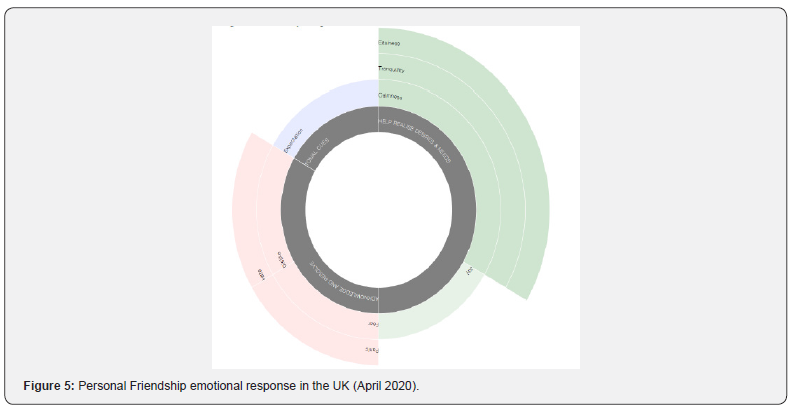
Task: Select the Fear label in the pink ring
Action: (372, 325)
